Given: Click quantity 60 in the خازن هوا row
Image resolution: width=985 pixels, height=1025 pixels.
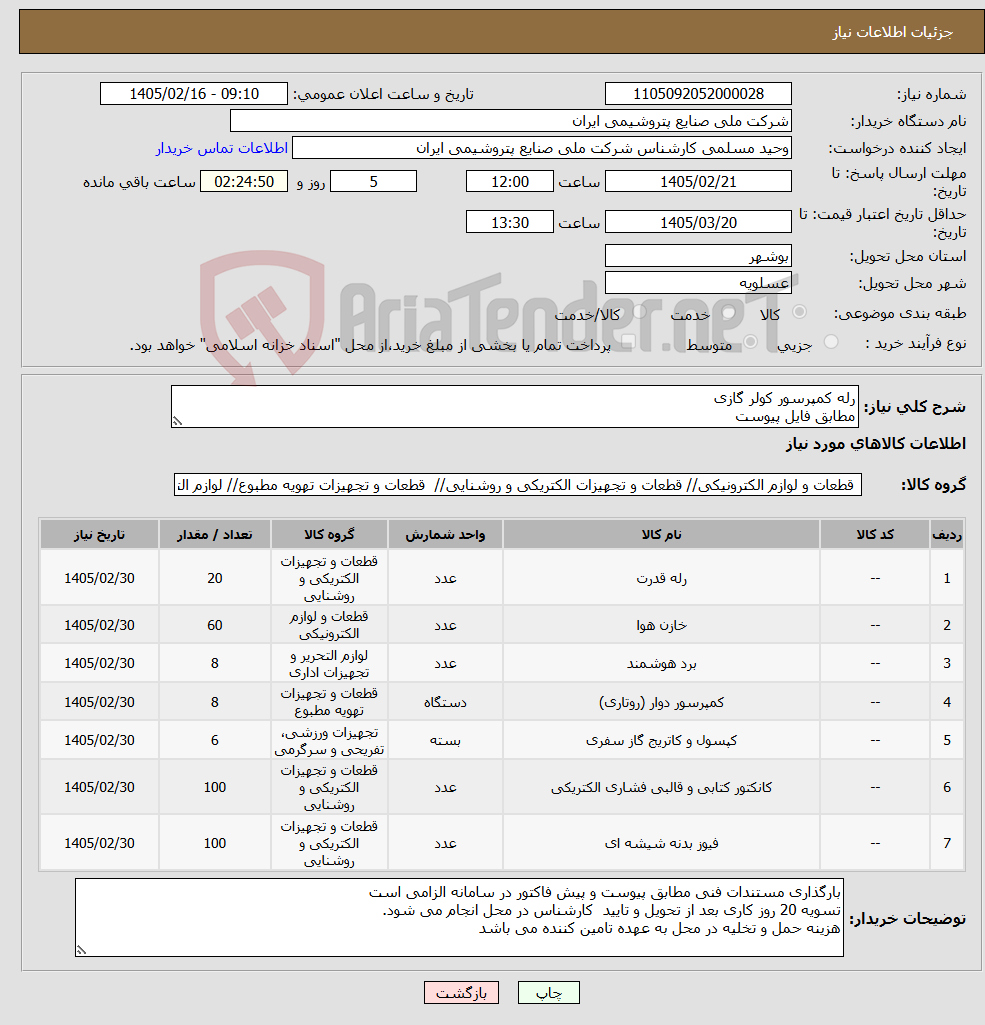Looking at the screenshot, I should (214, 626).
